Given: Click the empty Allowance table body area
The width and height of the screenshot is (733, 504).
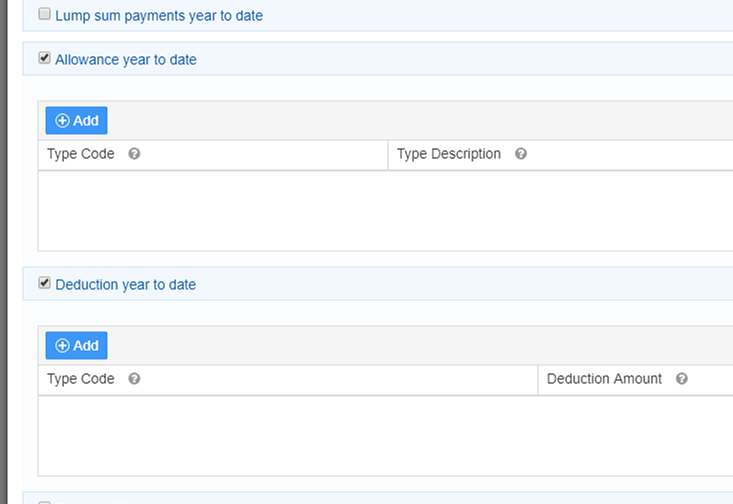Looking at the screenshot, I should [385, 210].
